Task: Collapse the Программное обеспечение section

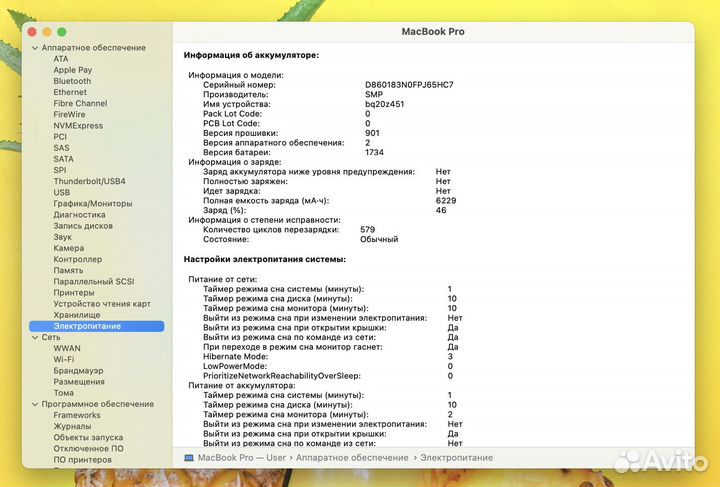Action: (x=35, y=404)
